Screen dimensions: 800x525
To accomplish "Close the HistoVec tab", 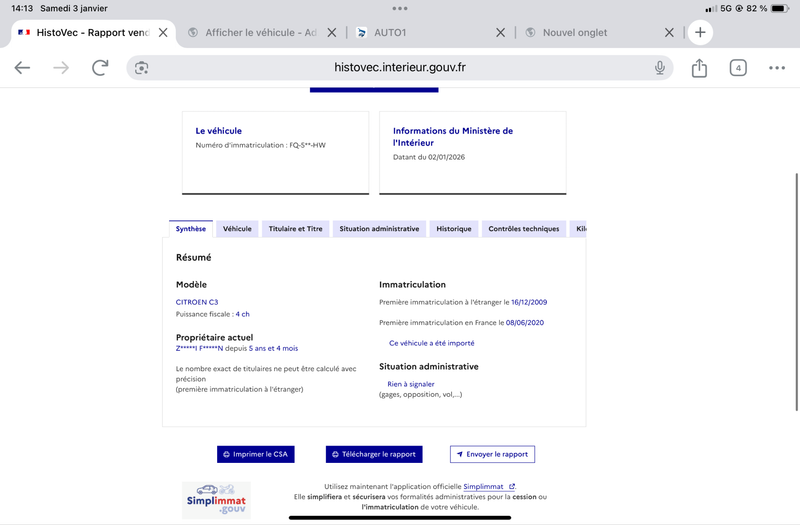I will (x=163, y=32).
